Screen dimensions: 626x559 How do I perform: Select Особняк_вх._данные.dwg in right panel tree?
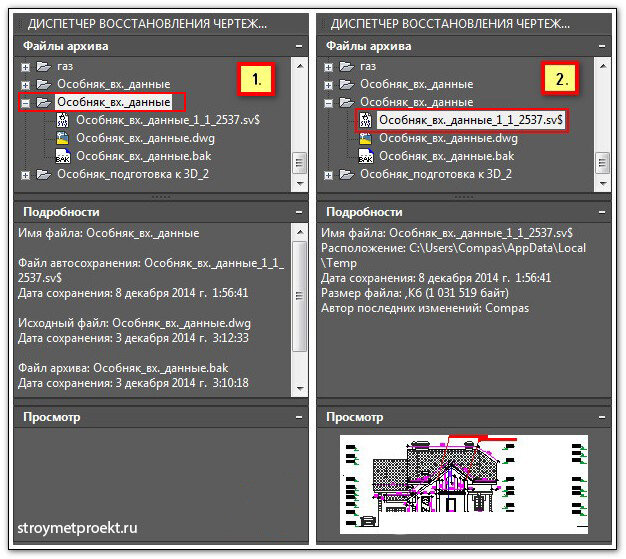(x=448, y=138)
